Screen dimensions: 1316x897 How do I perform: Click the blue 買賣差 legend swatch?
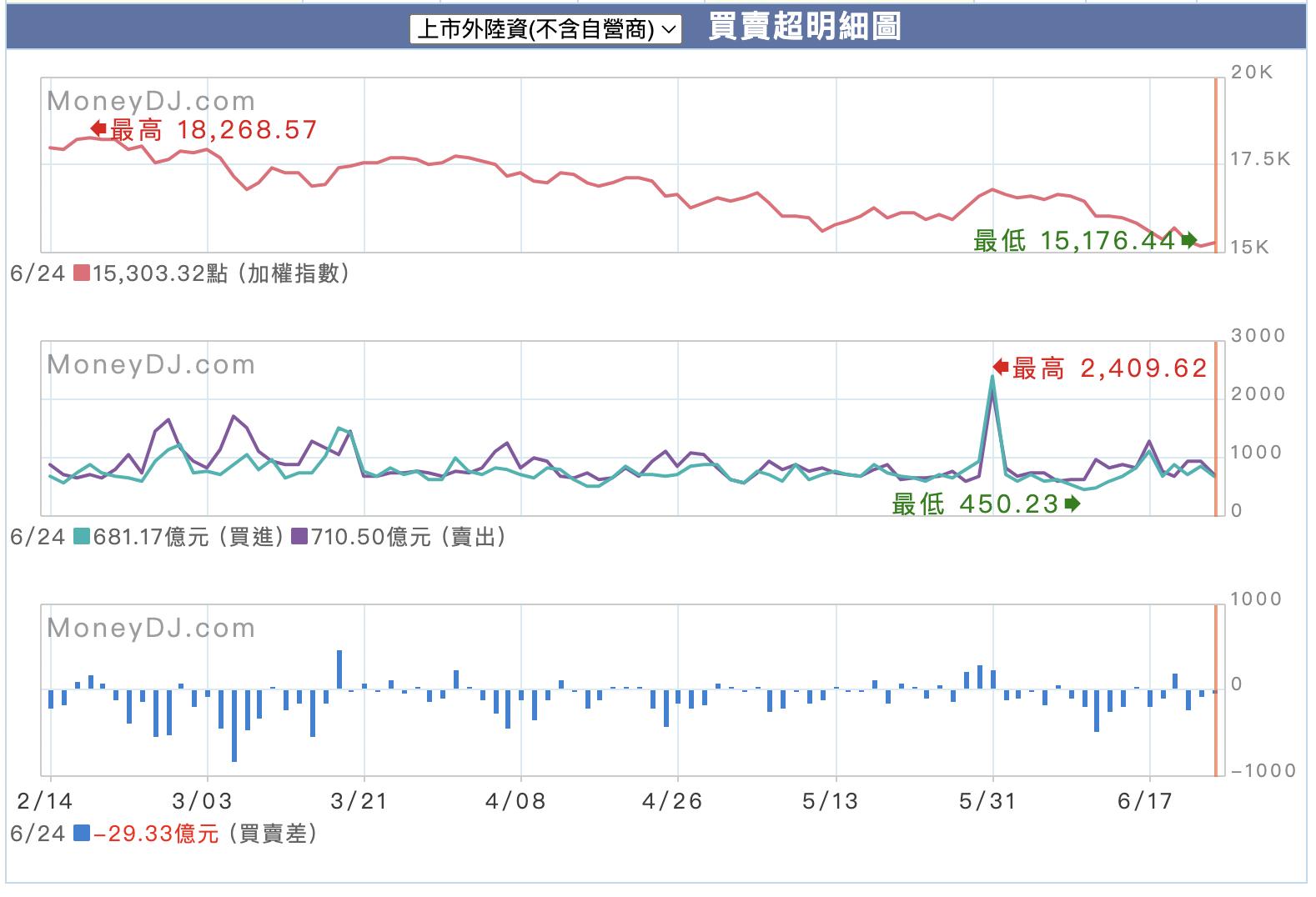tap(82, 833)
